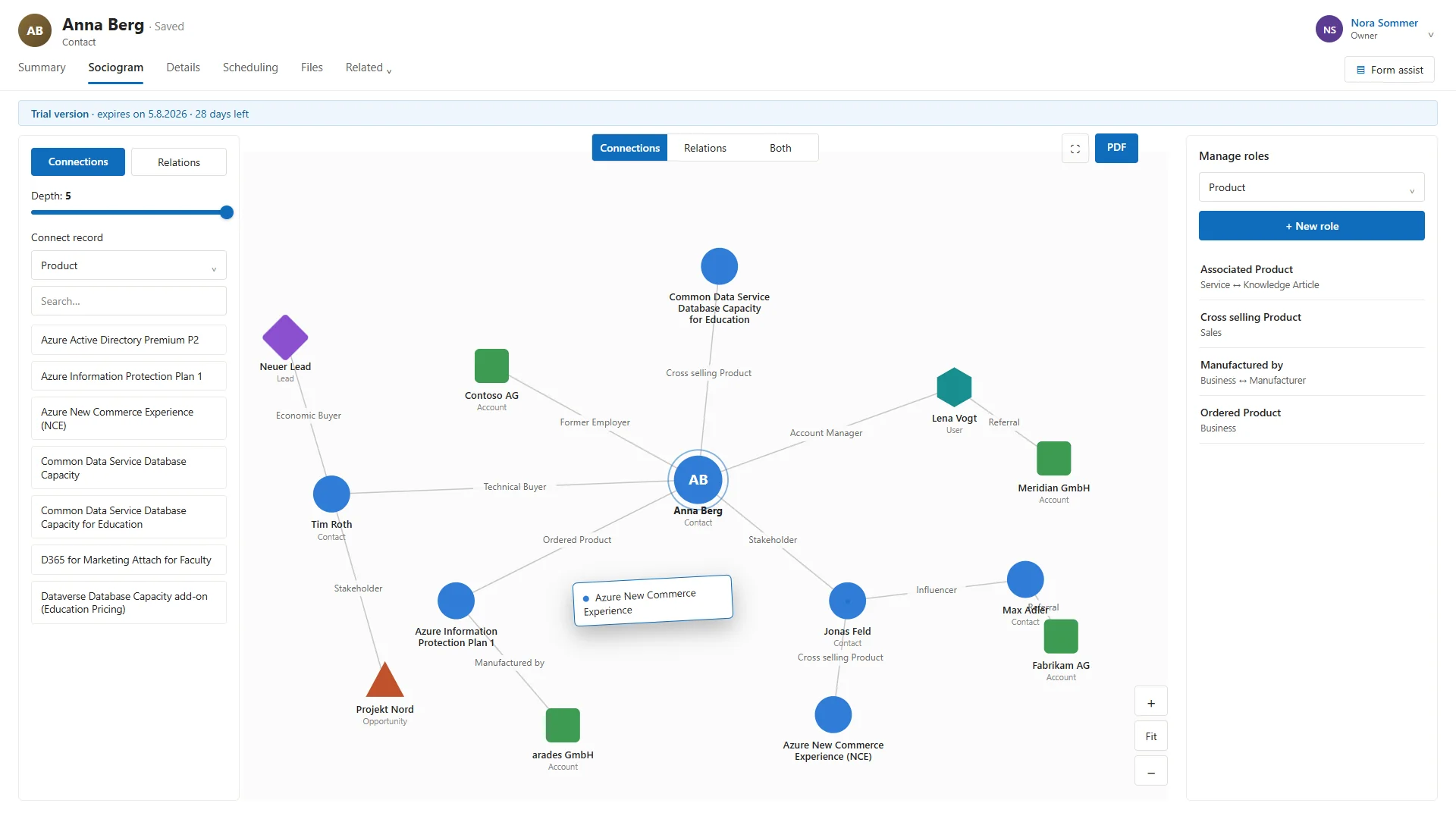Open the Summary tab

(x=42, y=67)
